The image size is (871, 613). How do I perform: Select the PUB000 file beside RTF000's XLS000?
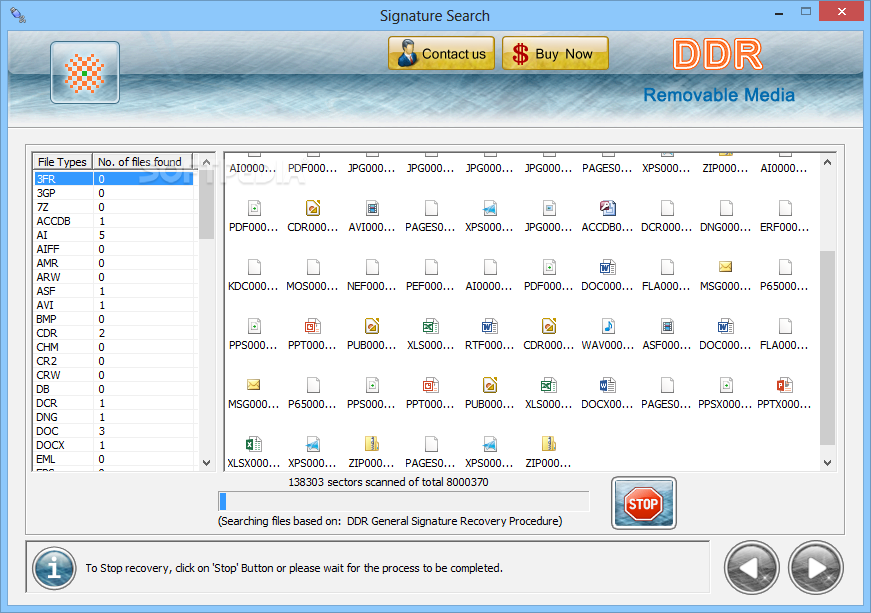[372, 326]
